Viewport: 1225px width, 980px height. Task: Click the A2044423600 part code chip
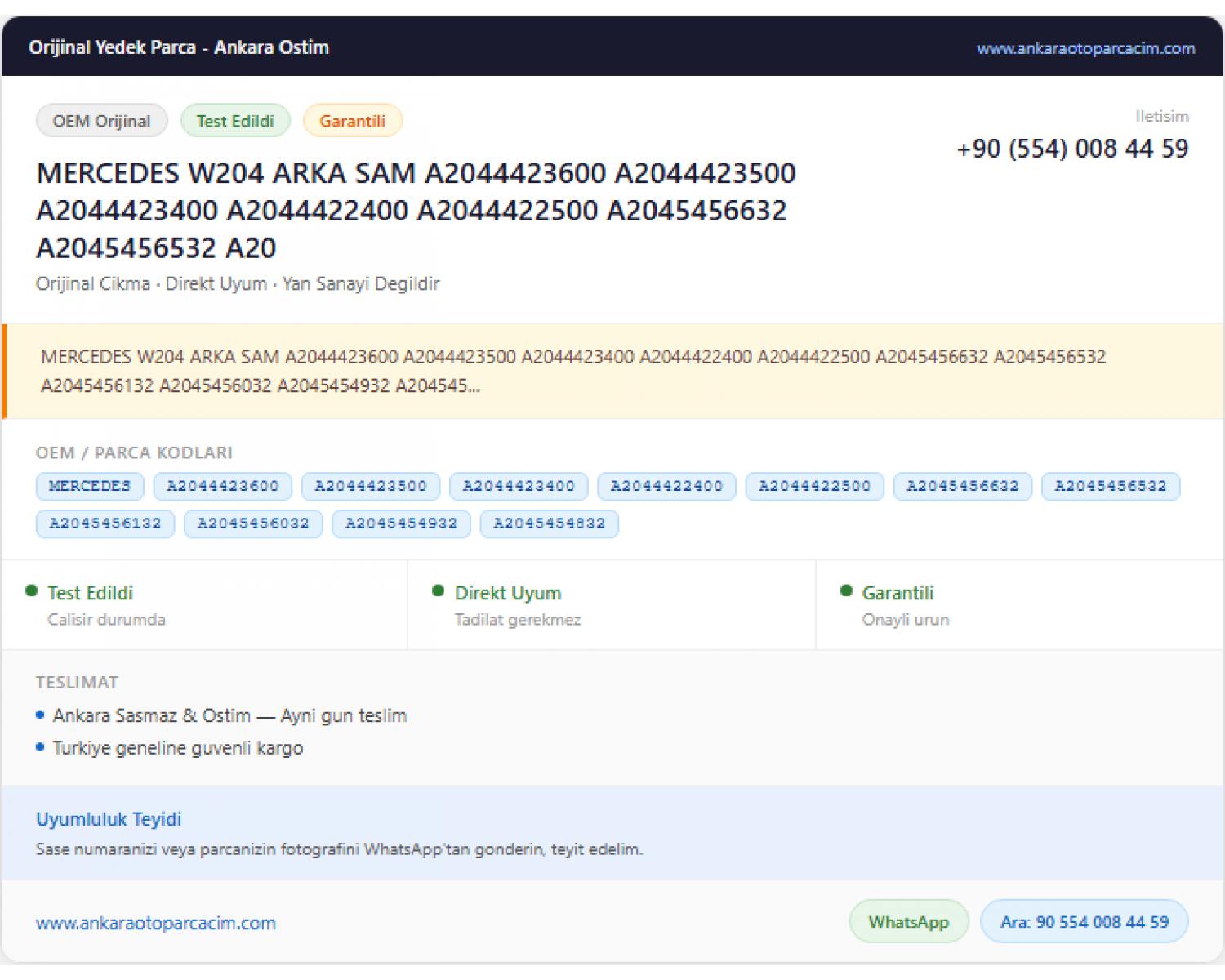click(223, 486)
